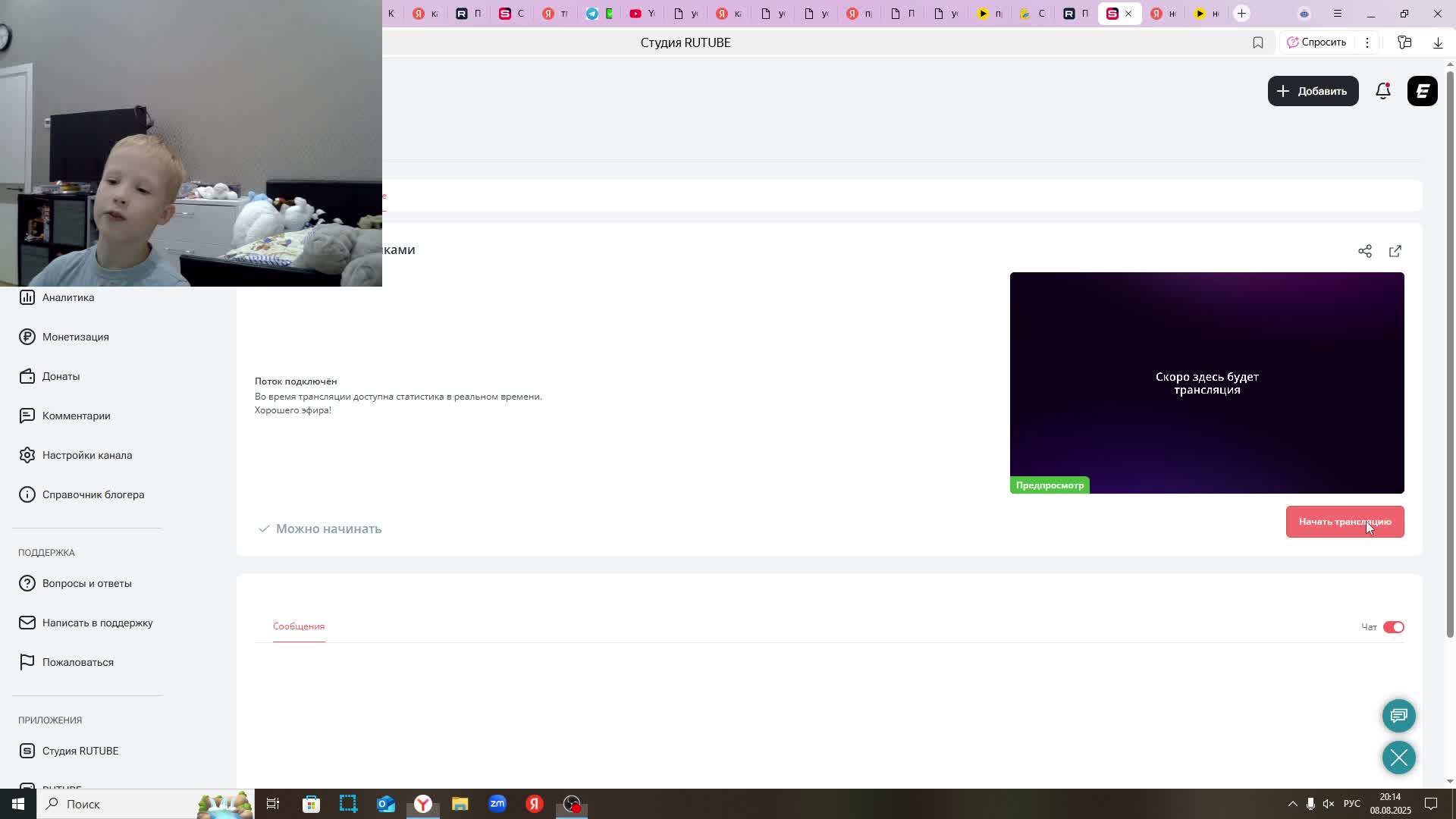Open the support chat bubble
The image size is (1456, 819).
(1398, 715)
